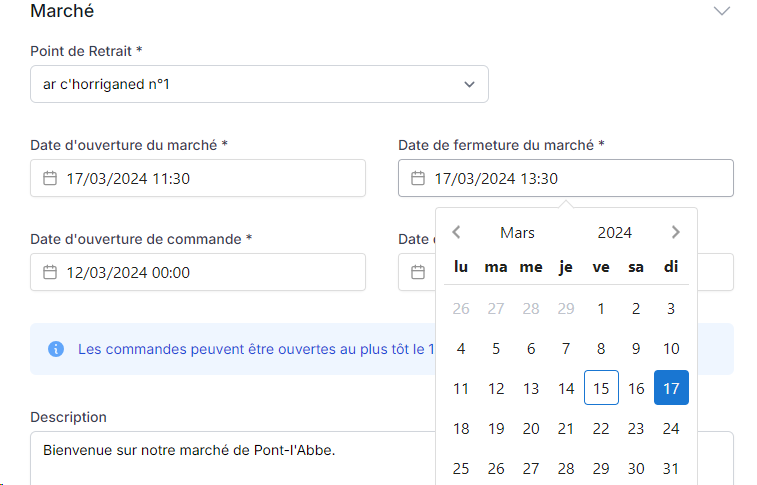Focus the market opening date field 17/03/2024 11:30
This screenshot has width=757, height=485.
pos(198,178)
